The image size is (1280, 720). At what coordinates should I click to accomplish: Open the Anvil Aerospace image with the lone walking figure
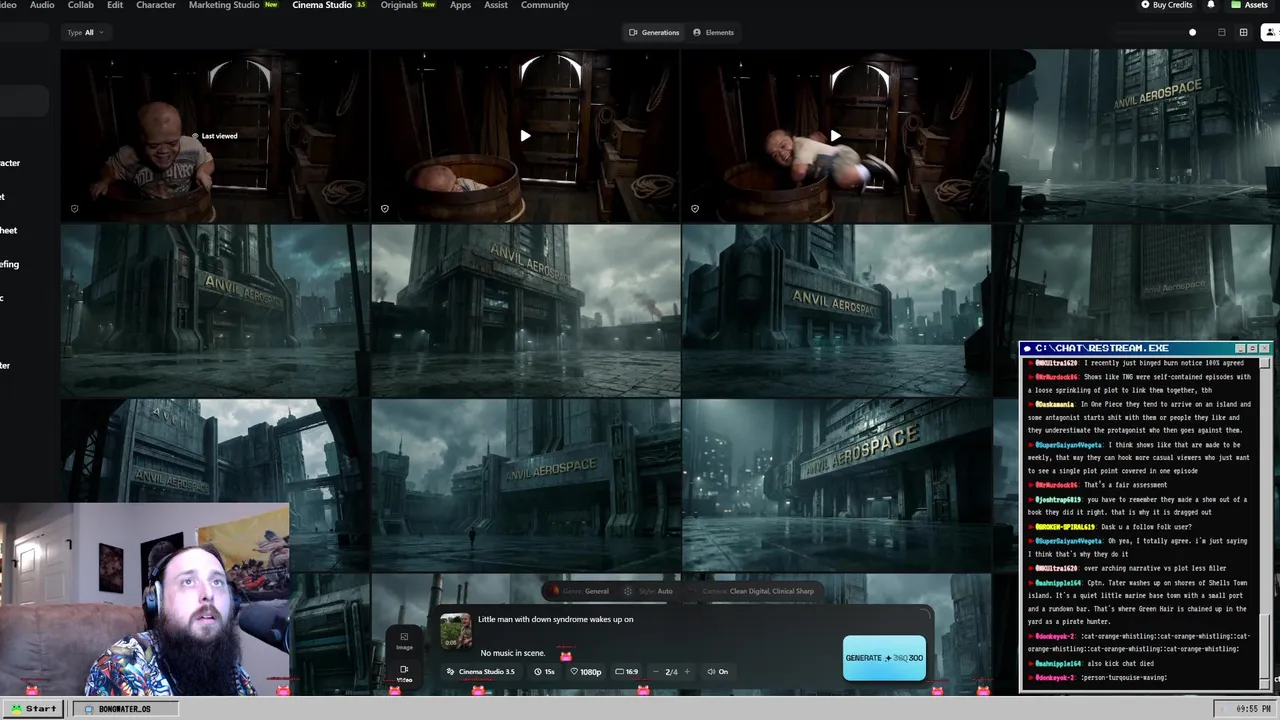pyautogui.click(x=525, y=485)
